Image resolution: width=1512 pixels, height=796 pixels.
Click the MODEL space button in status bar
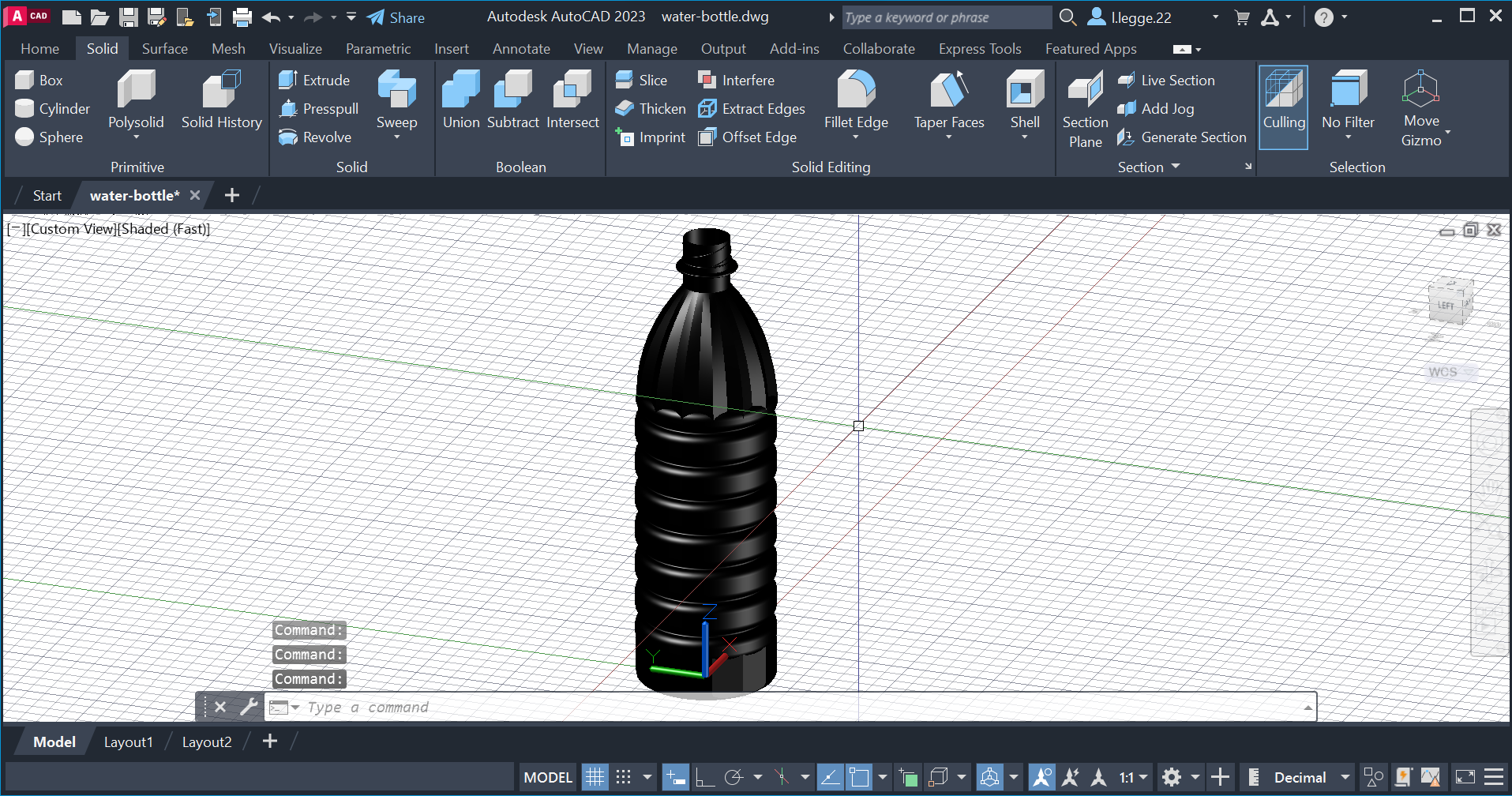(x=548, y=777)
